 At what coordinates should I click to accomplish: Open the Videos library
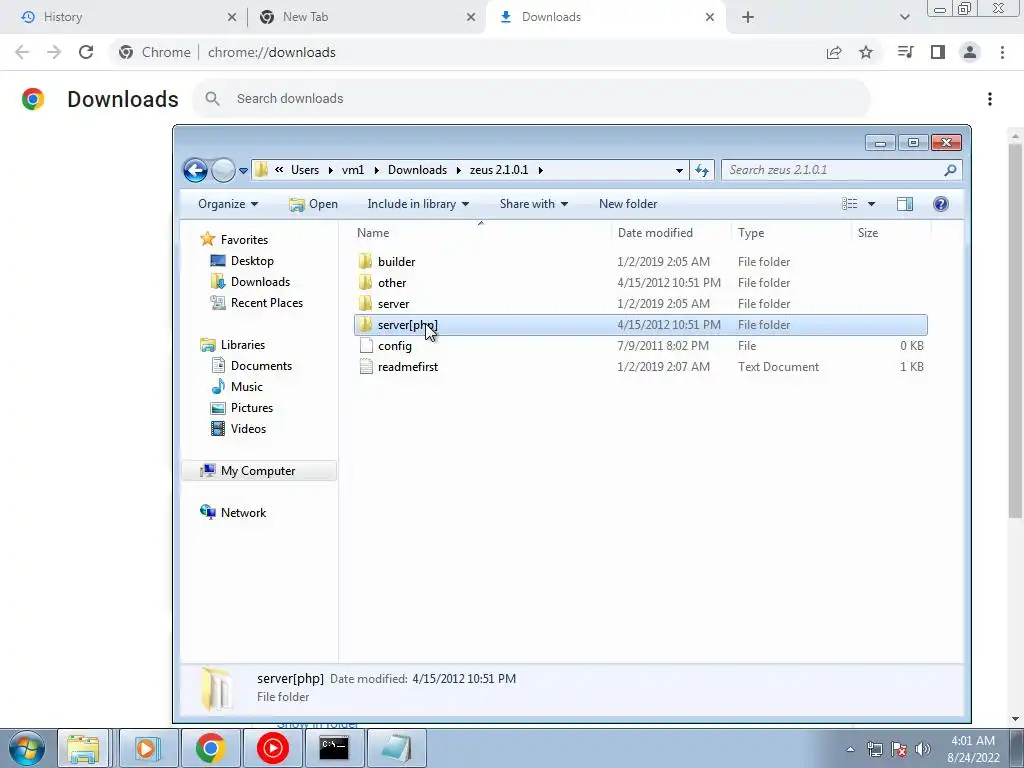coord(248,428)
